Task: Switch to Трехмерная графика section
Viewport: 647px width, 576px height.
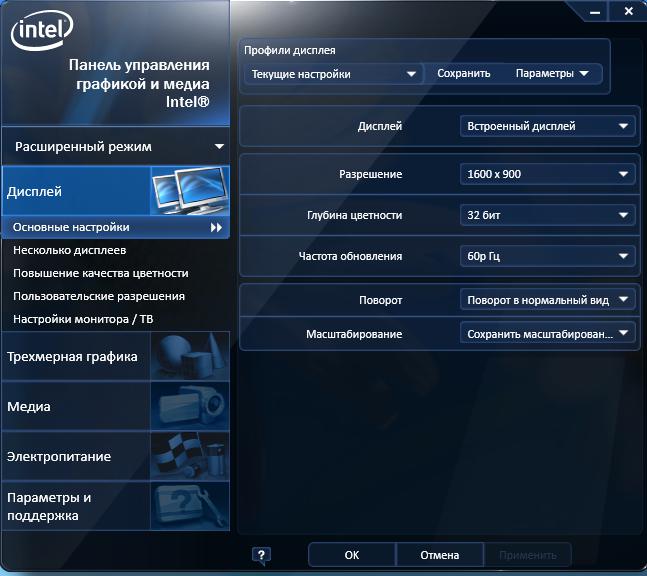Action: (116, 356)
